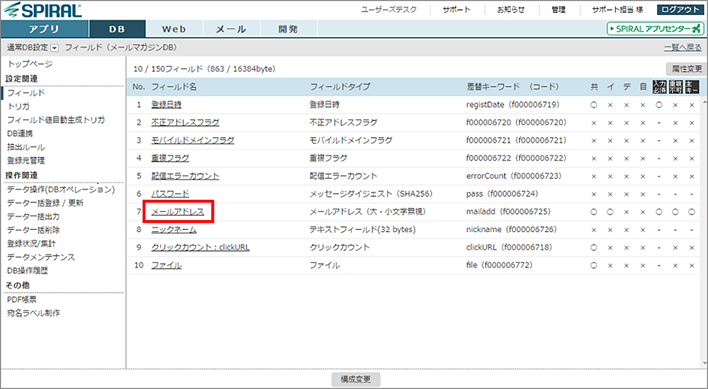Open the モバイルドメインフラグ field link
This screenshot has width=708, height=389.
point(193,140)
